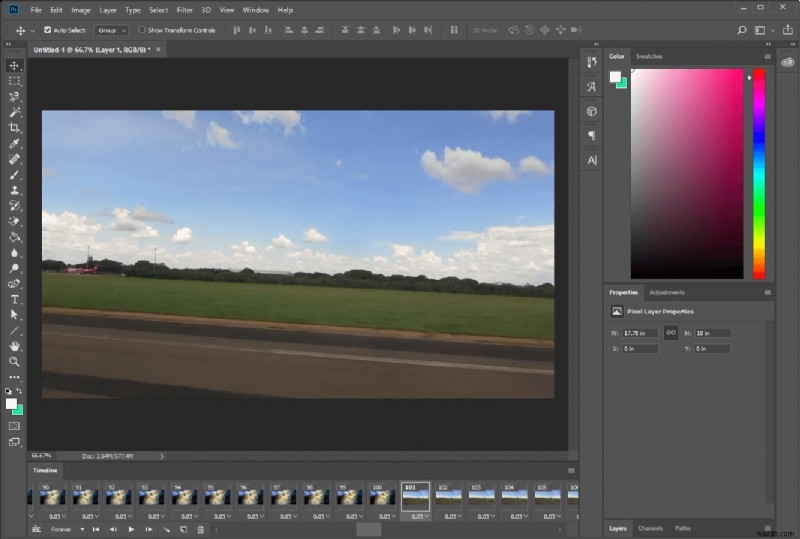
Task: Select the Clone Stamp tool
Action: tap(14, 190)
